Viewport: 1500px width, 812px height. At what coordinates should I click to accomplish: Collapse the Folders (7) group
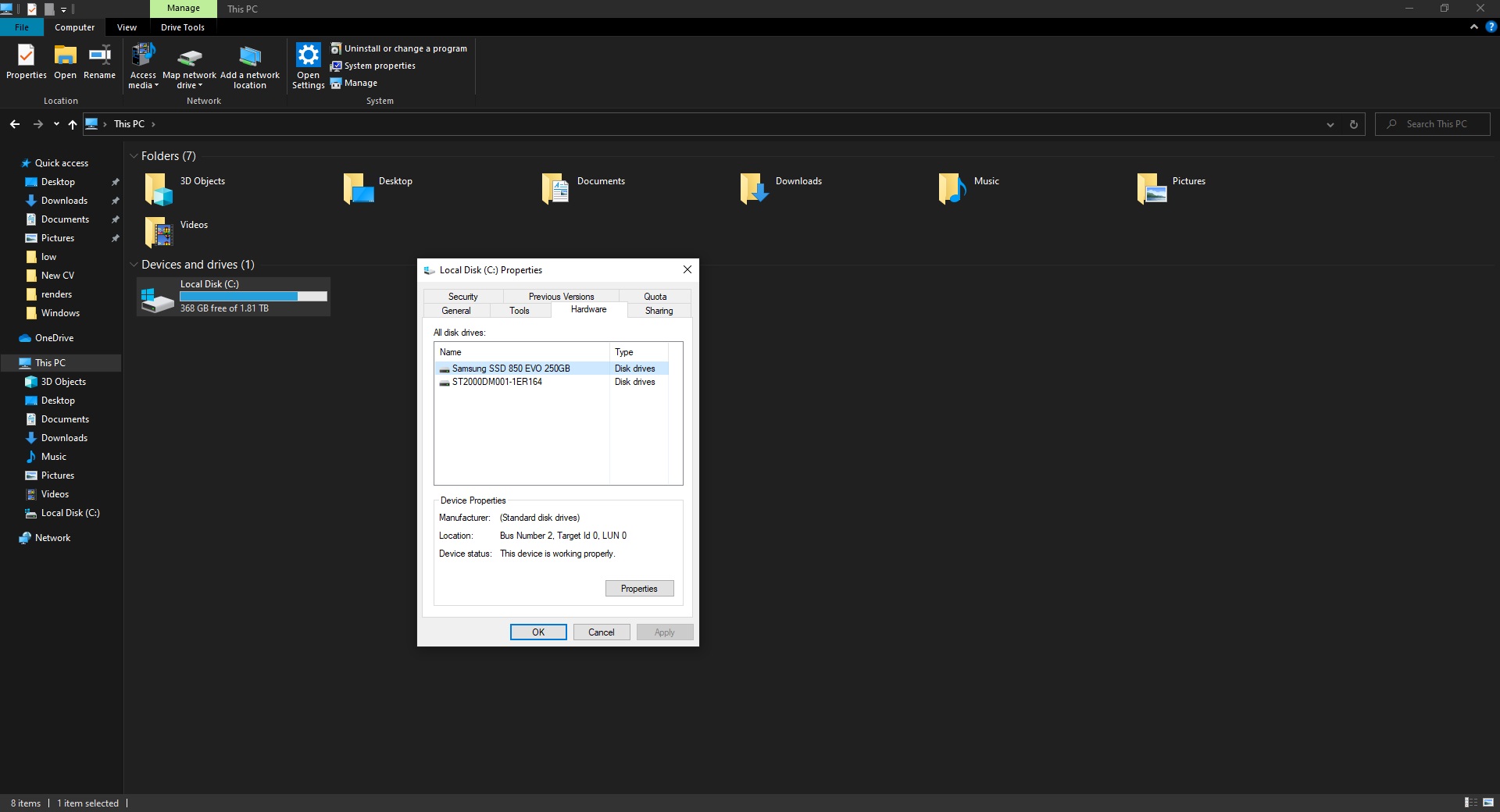[x=134, y=156]
